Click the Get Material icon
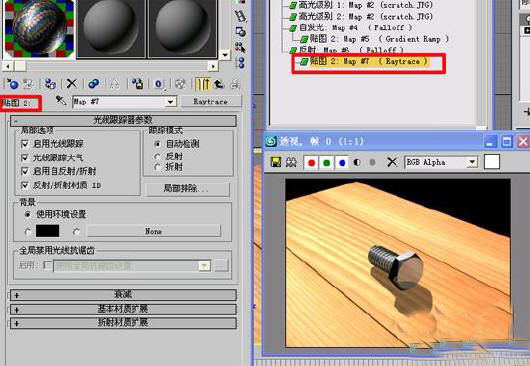The width and height of the screenshot is (530, 366). [13, 83]
